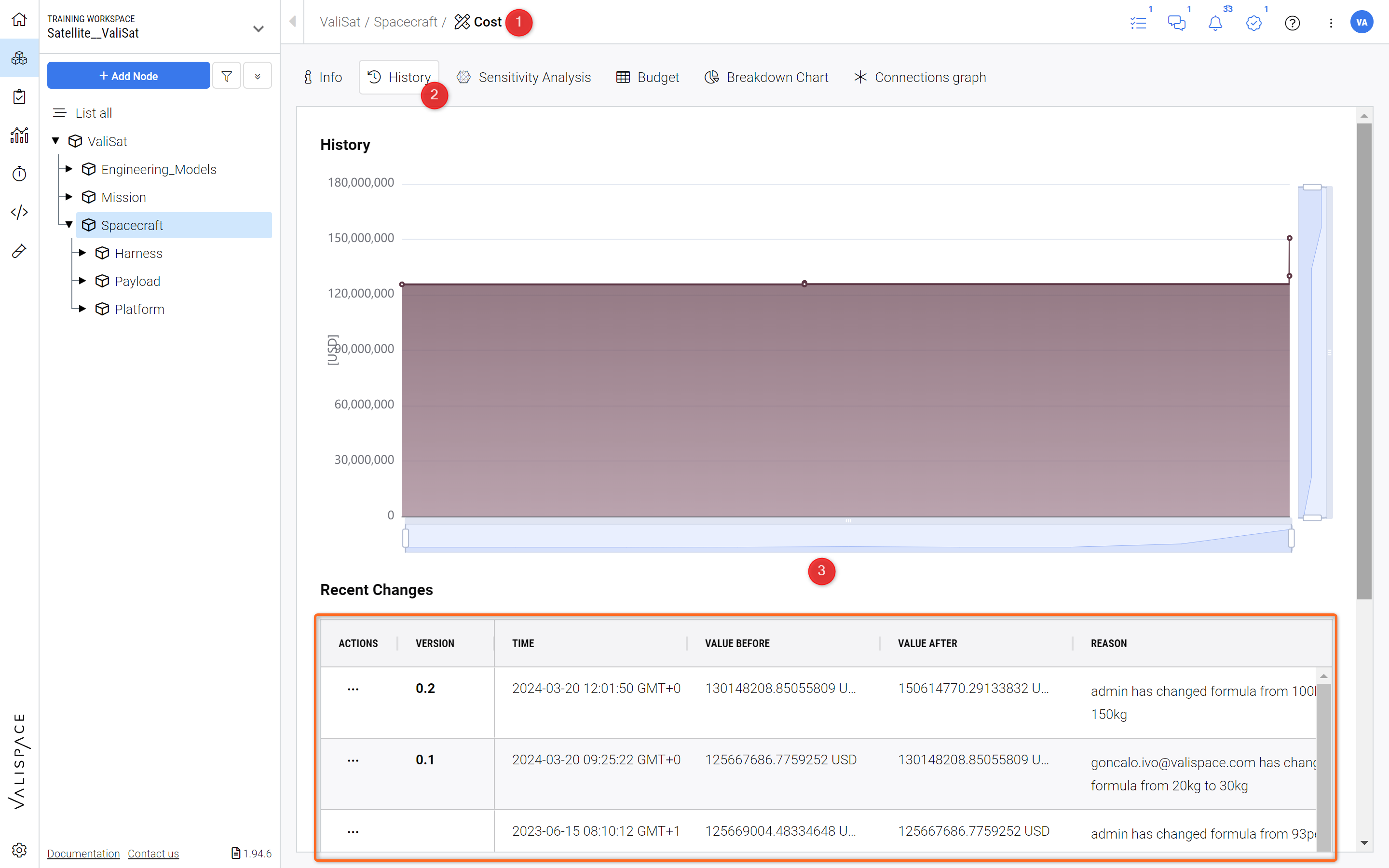
Task: Click the List all lines icon
Action: [x=60, y=113]
